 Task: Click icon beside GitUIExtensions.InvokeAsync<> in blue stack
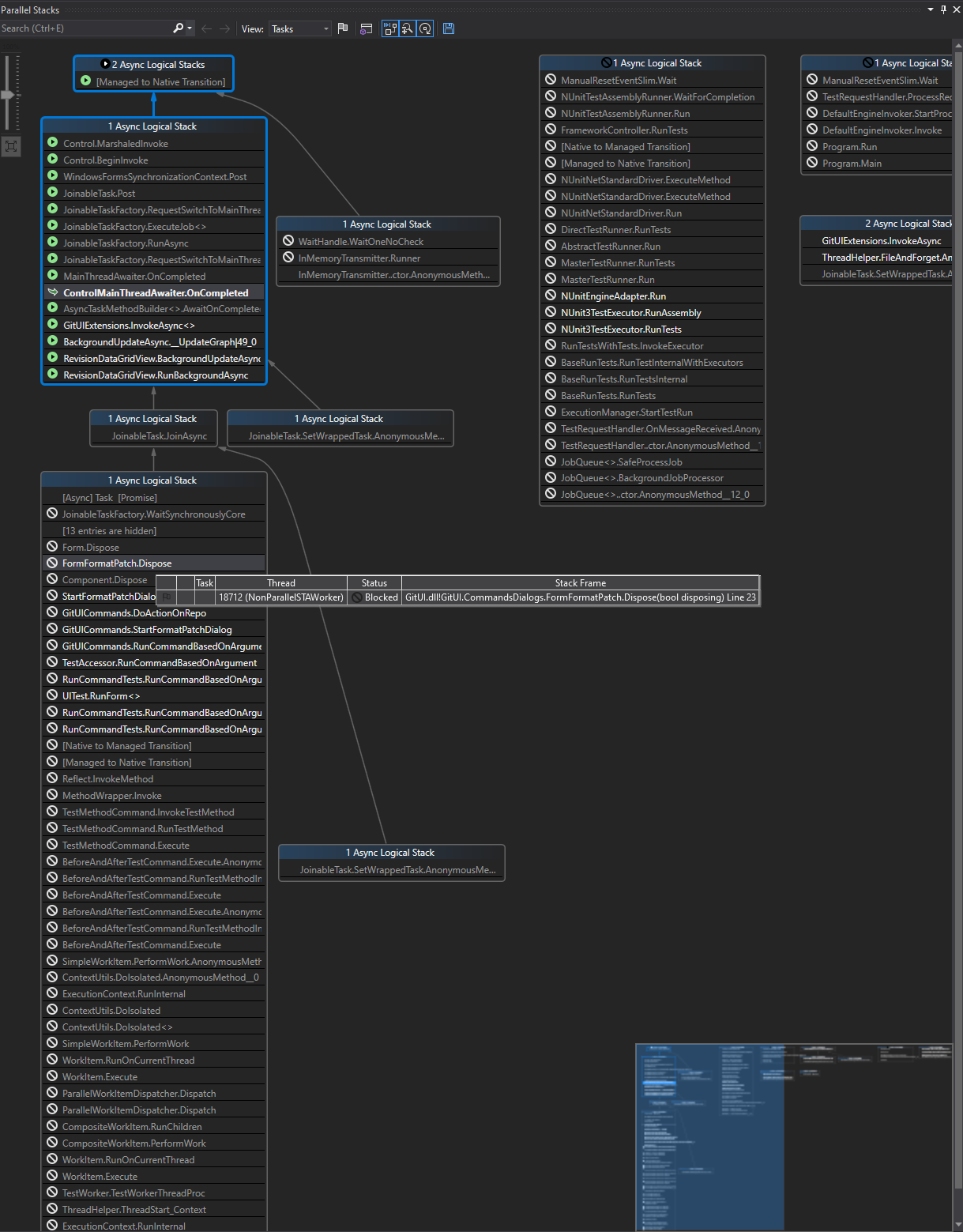click(x=53, y=325)
